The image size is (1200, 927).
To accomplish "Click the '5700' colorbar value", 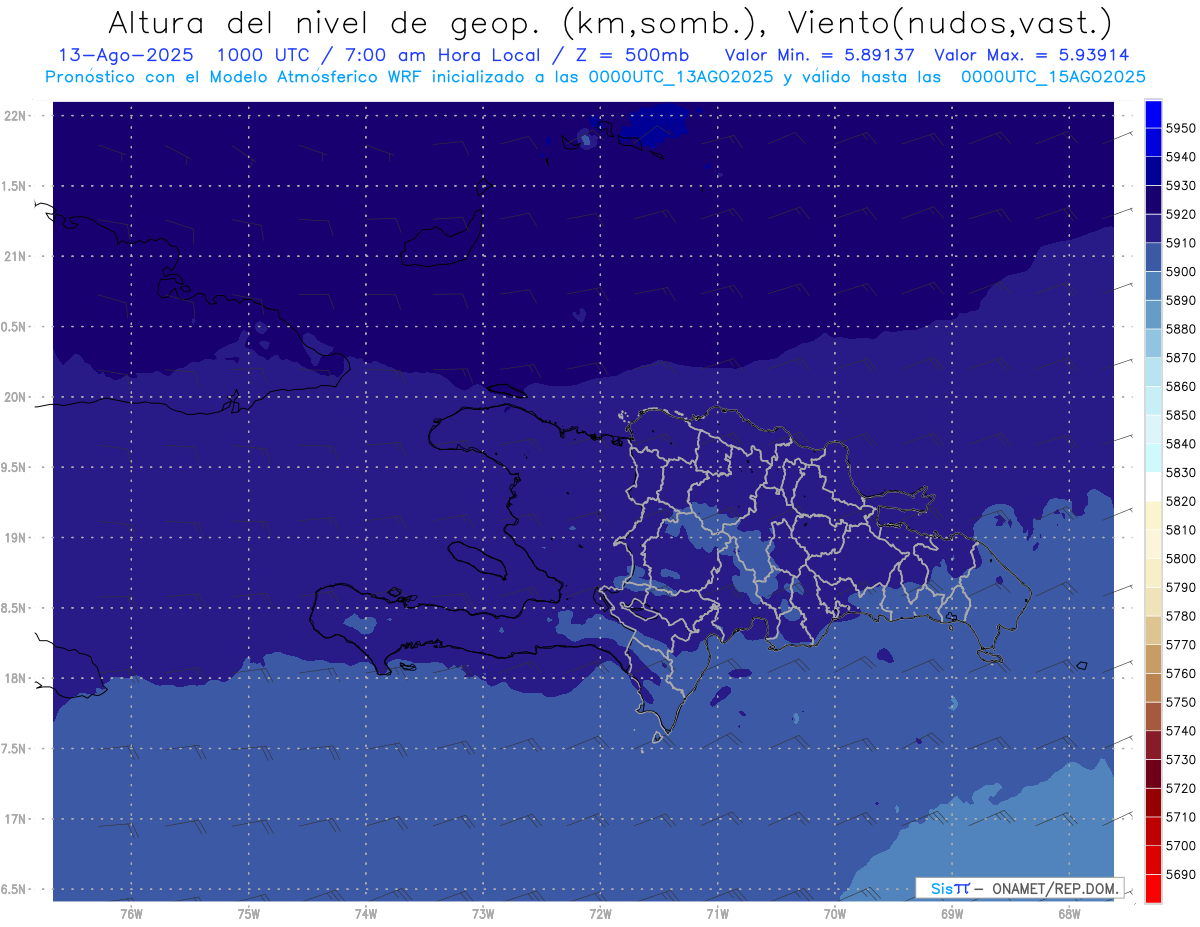I will tap(1181, 846).
